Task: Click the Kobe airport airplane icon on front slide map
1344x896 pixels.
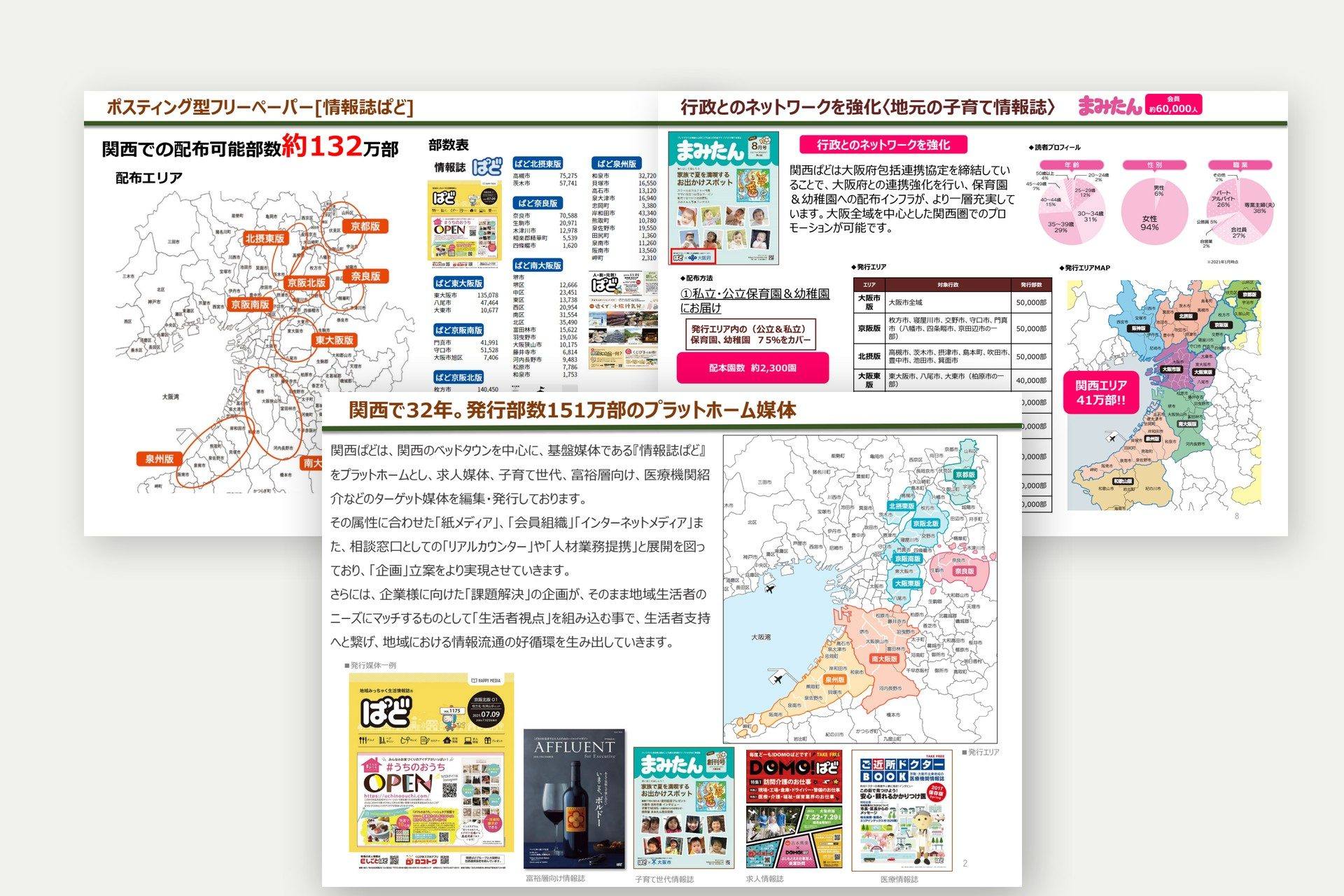Action: point(771,589)
